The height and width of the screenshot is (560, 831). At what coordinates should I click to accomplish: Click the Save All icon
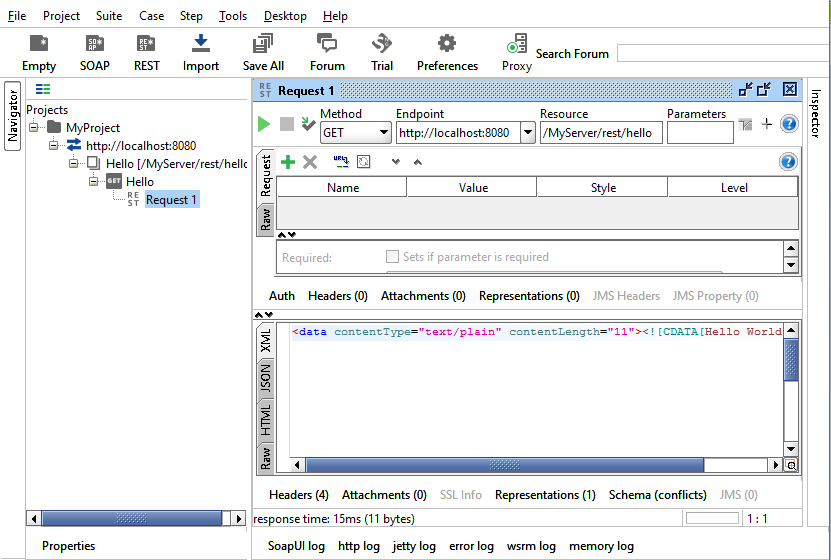pos(263,44)
